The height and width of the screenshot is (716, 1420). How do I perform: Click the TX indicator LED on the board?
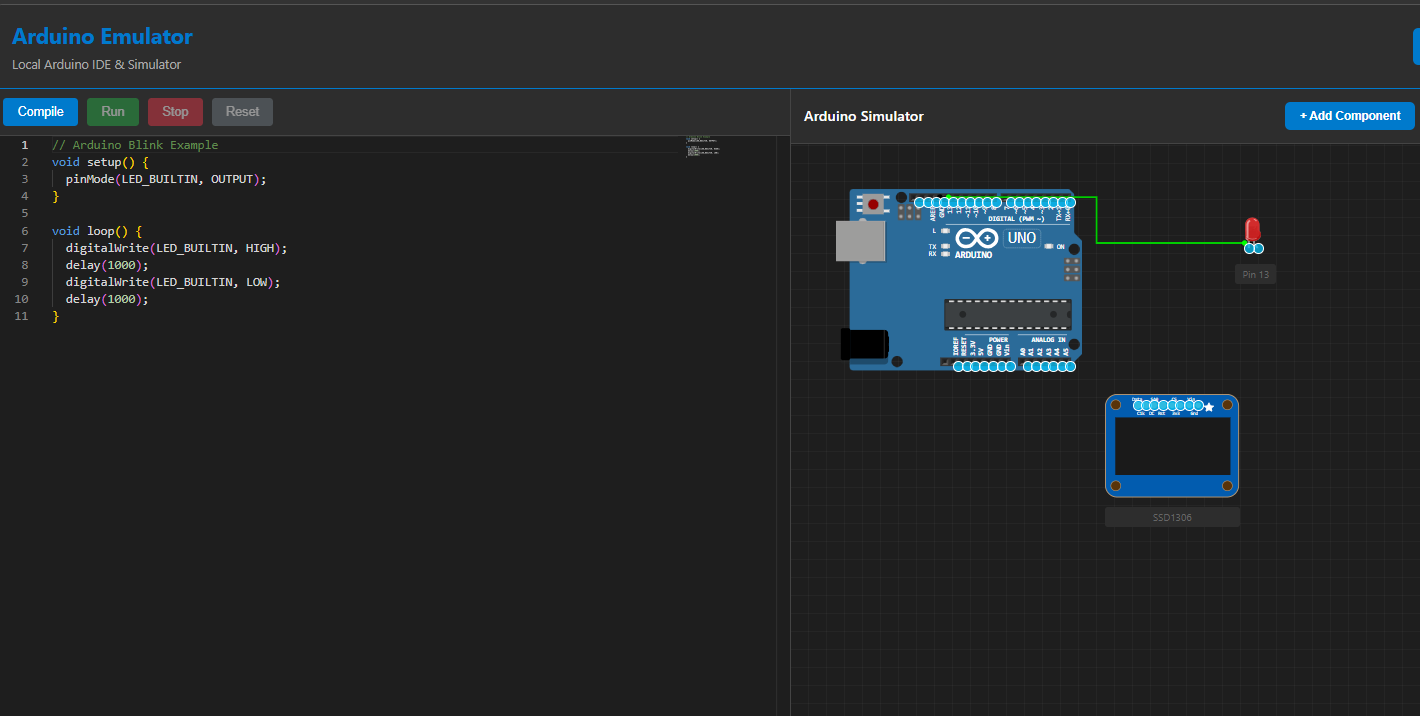[945, 246]
